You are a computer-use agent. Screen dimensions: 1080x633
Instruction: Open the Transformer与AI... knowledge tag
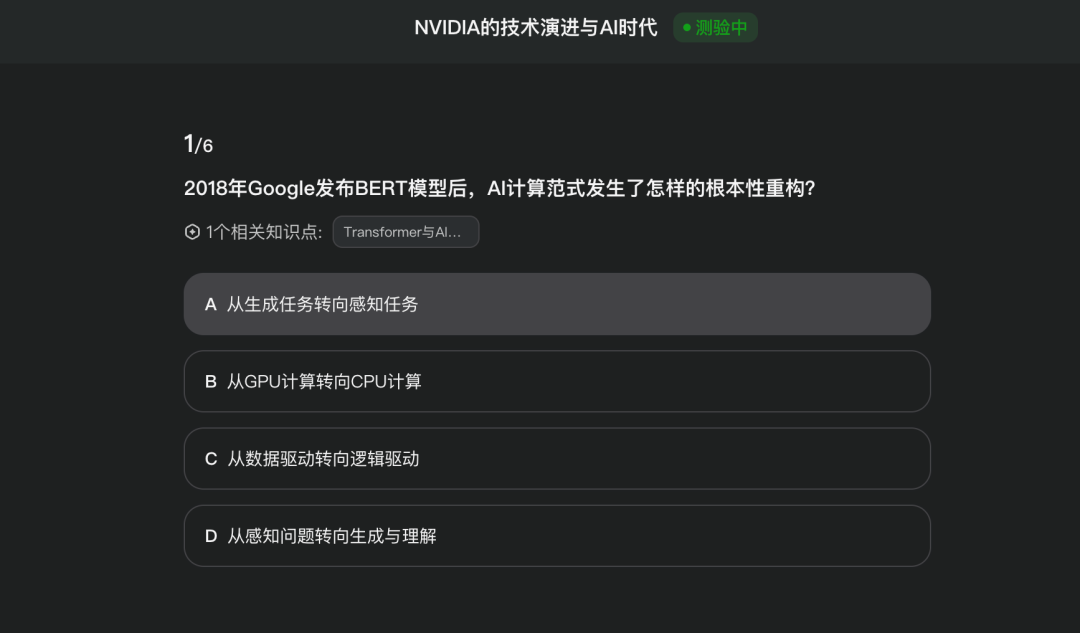click(405, 232)
